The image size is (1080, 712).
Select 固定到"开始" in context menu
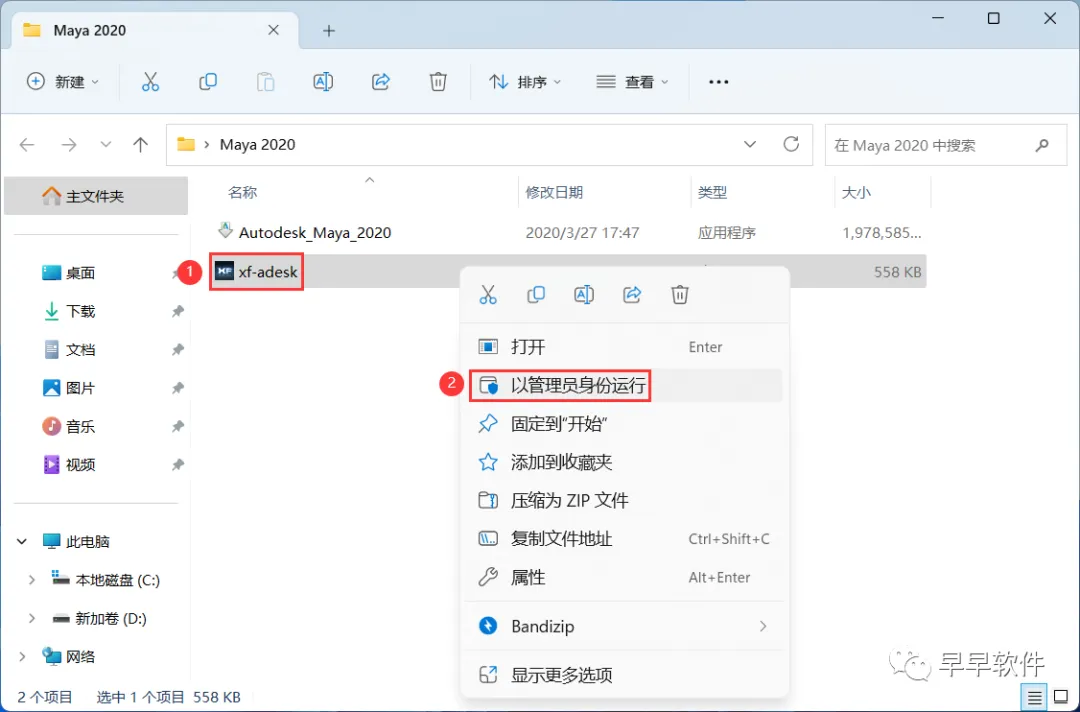(x=624, y=423)
